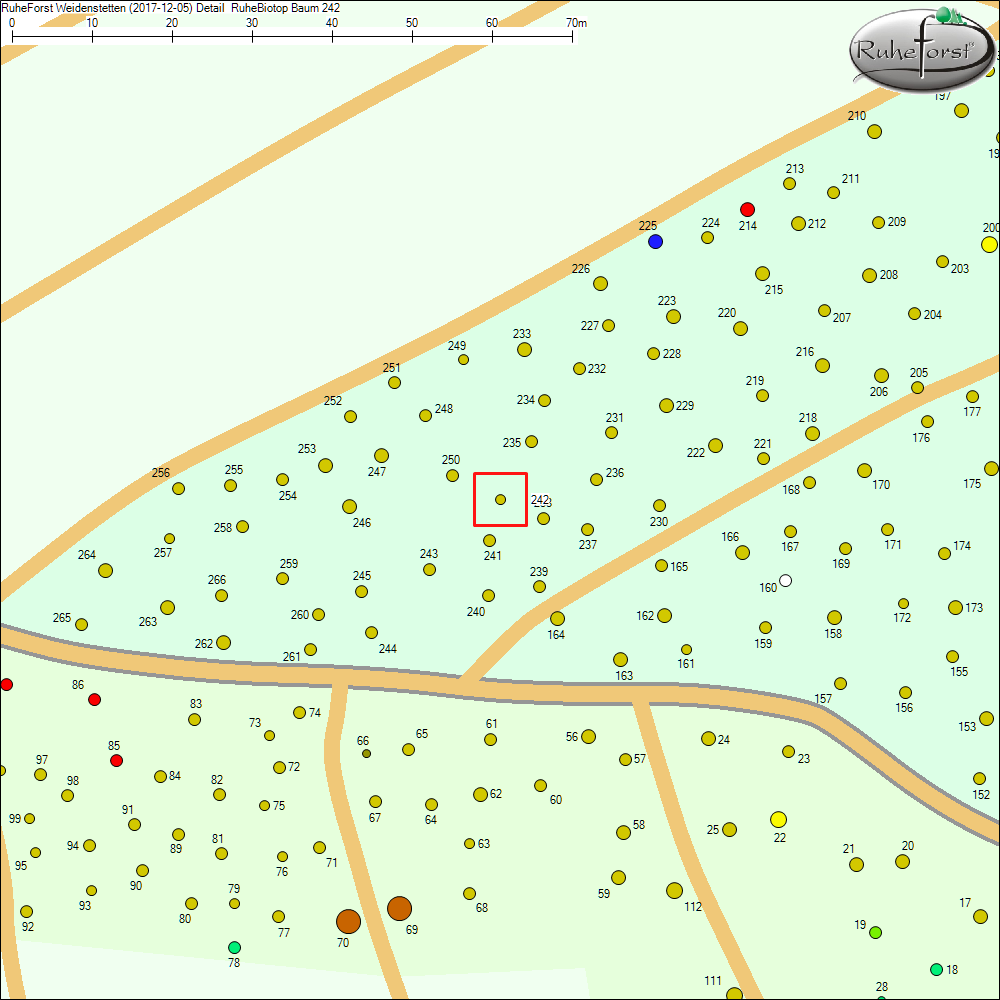Select the yellow tree marker 22
Screen dimensions: 1000x1000
778,819
